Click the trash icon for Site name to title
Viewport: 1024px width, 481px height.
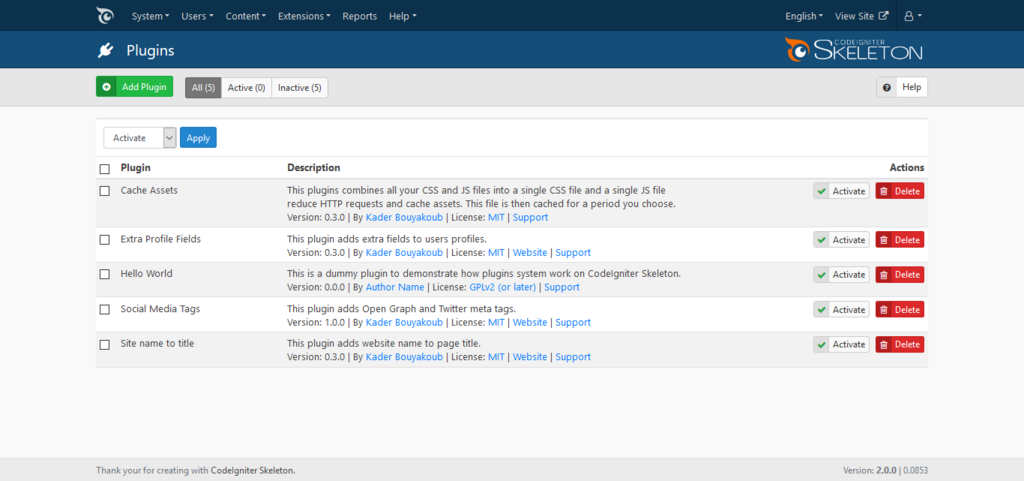884,345
